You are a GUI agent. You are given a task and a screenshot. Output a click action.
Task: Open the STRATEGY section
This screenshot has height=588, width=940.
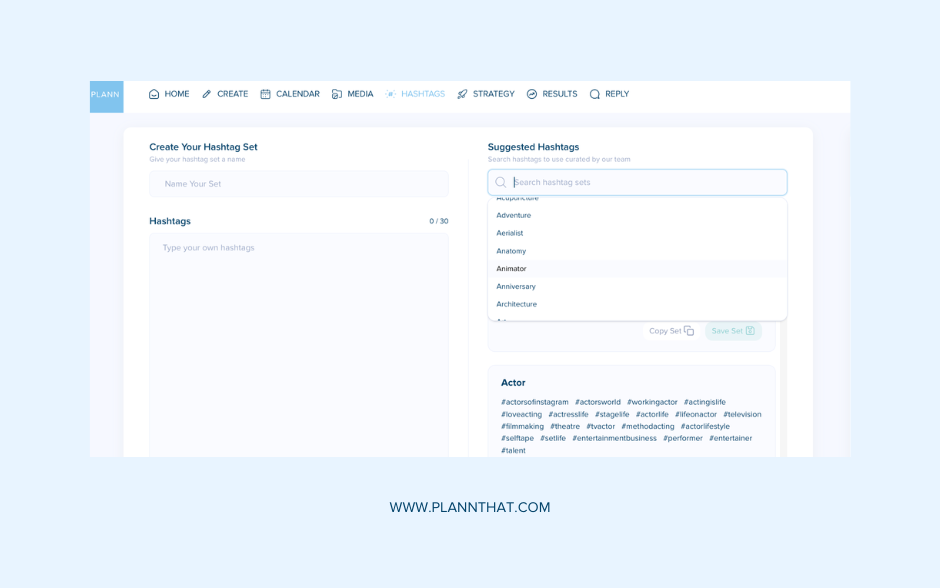pos(486,94)
